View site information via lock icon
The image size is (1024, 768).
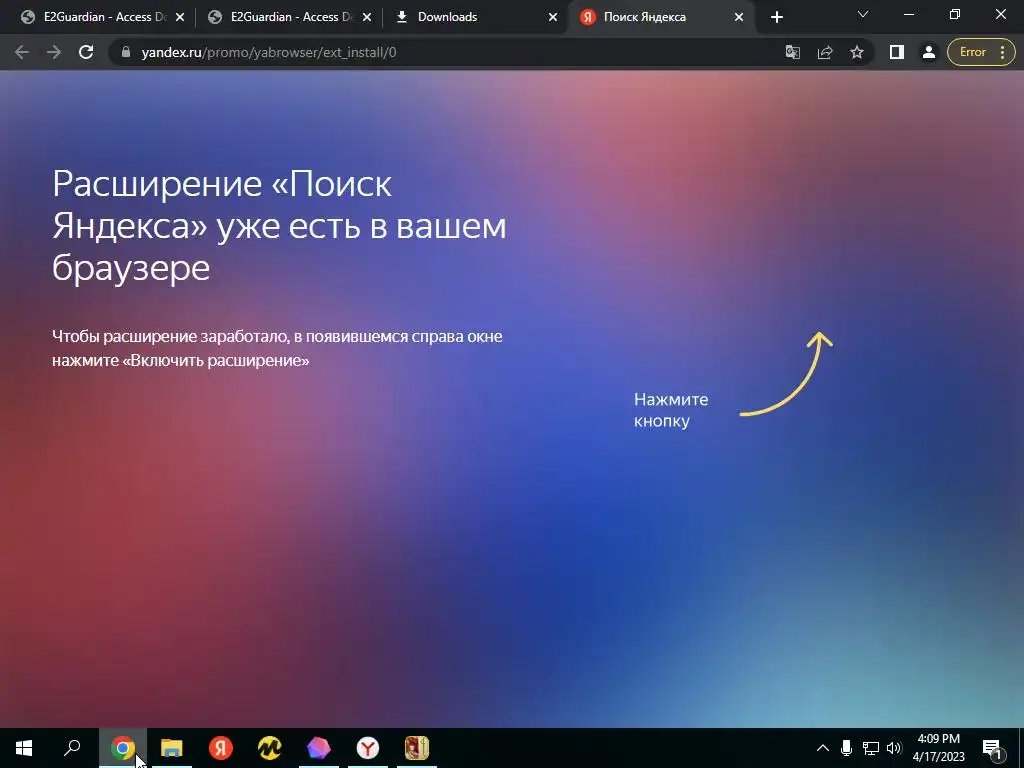point(127,52)
